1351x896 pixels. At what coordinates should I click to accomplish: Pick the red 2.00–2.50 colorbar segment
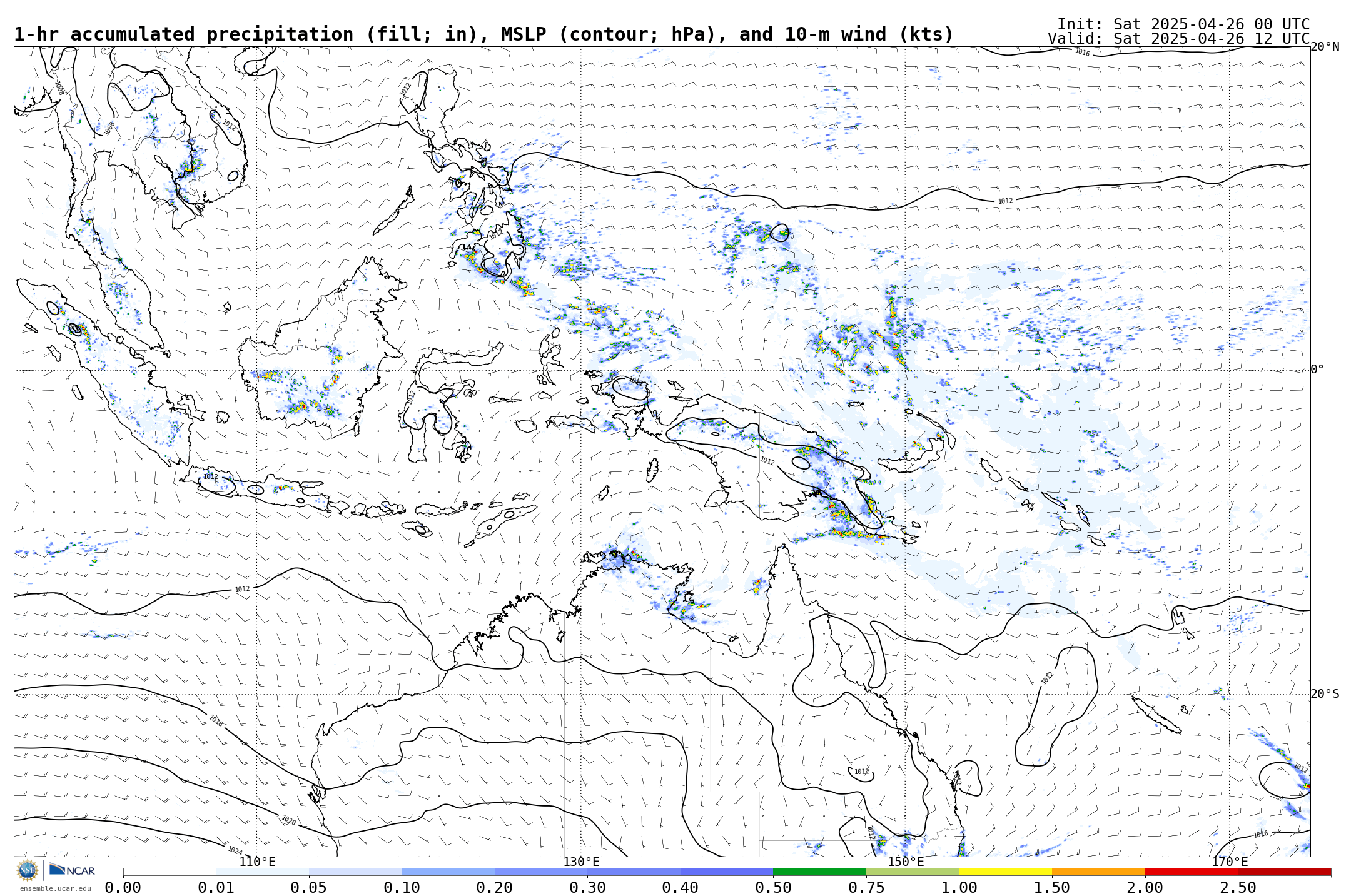[1192, 872]
